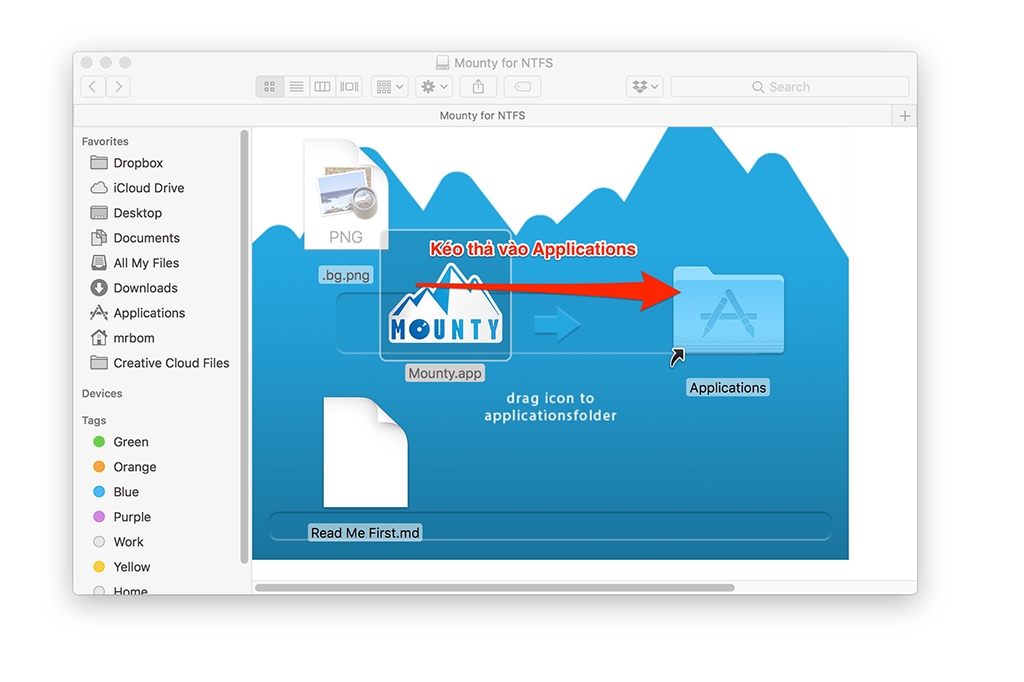Image resolution: width=1024 pixels, height=682 pixels.
Task: Open the Share button in the toolbar
Action: [x=478, y=86]
